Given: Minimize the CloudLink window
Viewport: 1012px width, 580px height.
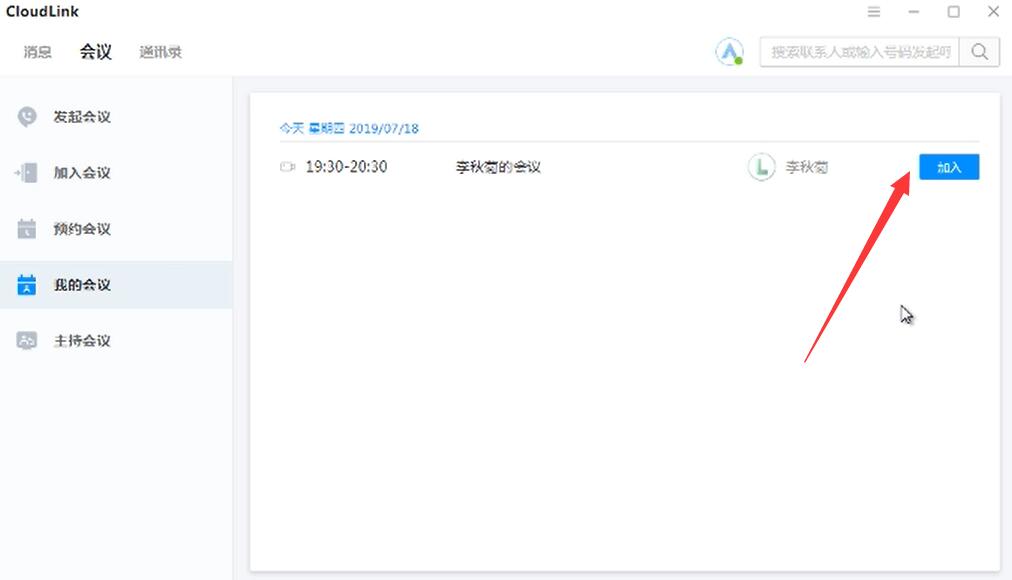Looking at the screenshot, I should point(913,12).
